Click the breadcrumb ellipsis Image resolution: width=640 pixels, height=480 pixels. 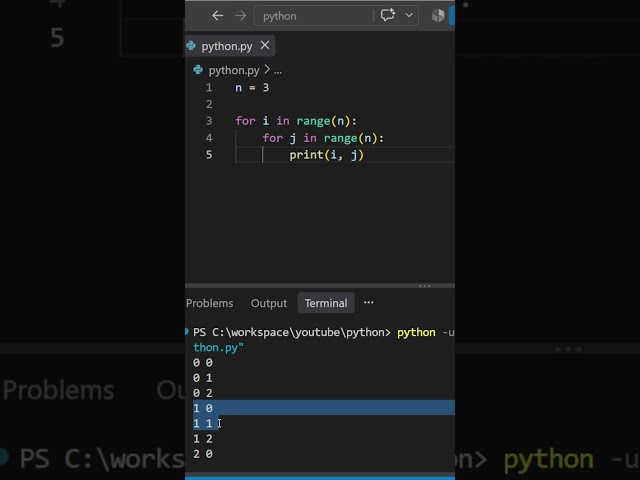pos(278,71)
